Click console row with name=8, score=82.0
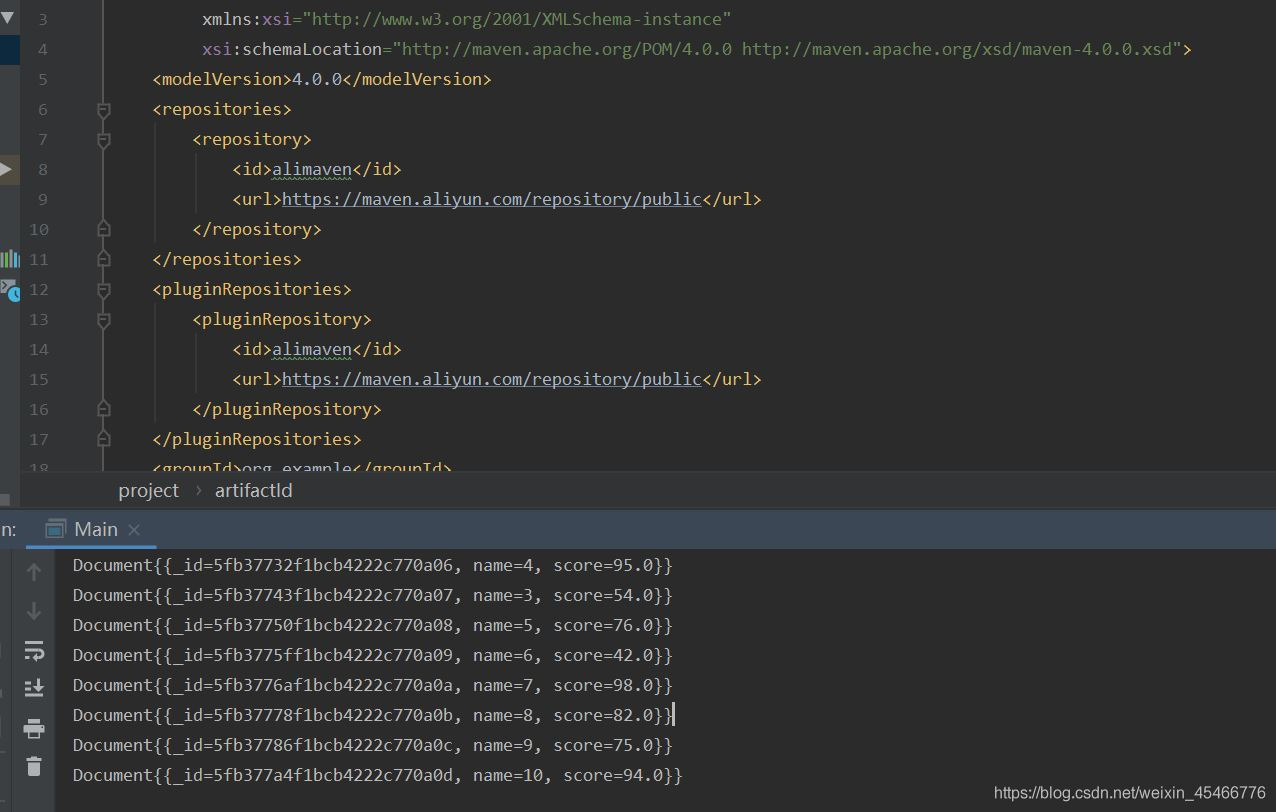The width and height of the screenshot is (1276, 812). click(x=372, y=715)
